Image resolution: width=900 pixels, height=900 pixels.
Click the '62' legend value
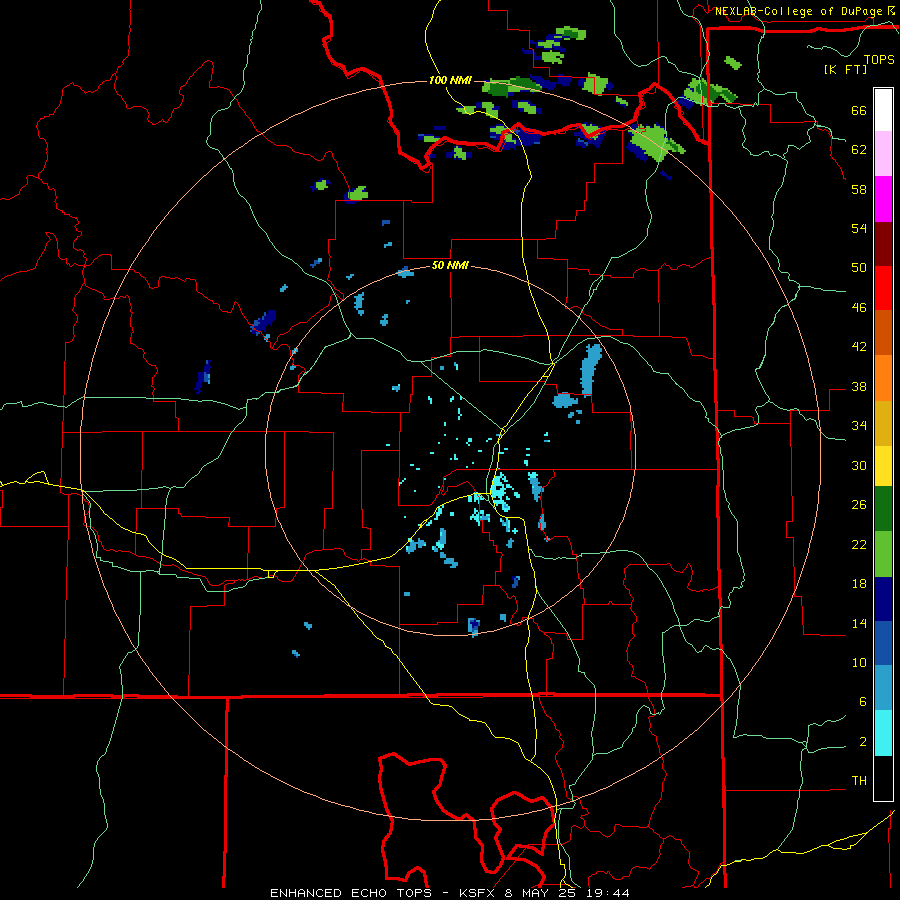coord(859,149)
